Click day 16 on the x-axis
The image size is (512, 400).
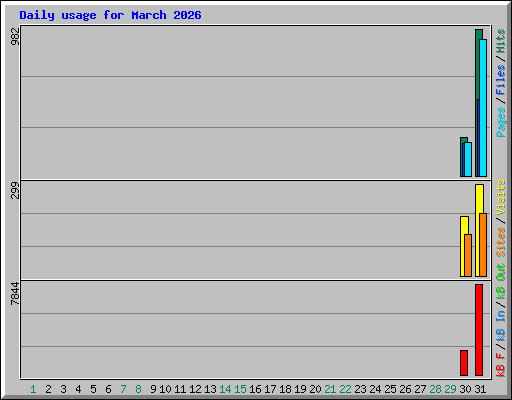pos(255,389)
